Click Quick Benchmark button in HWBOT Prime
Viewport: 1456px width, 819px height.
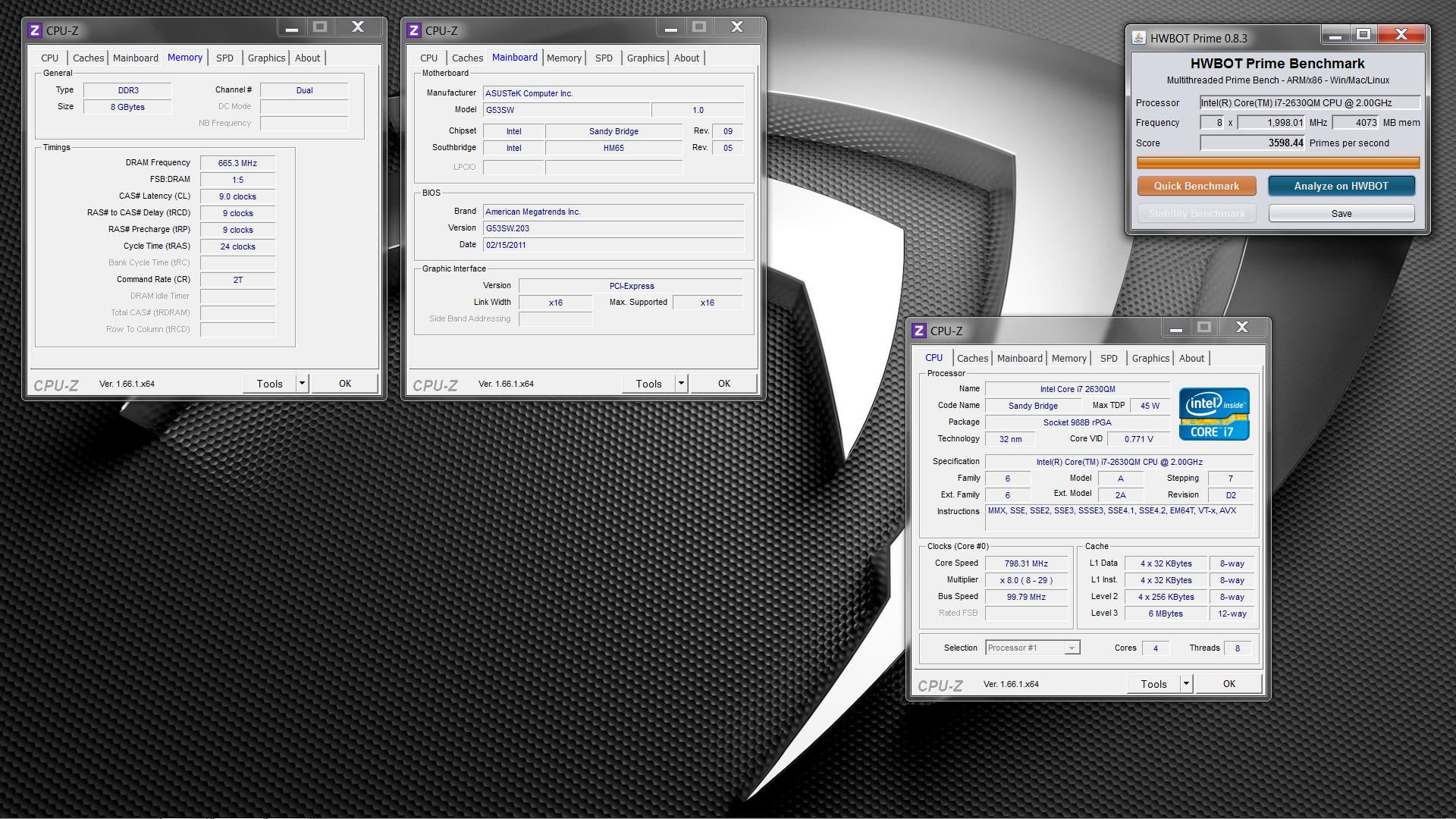1197,186
